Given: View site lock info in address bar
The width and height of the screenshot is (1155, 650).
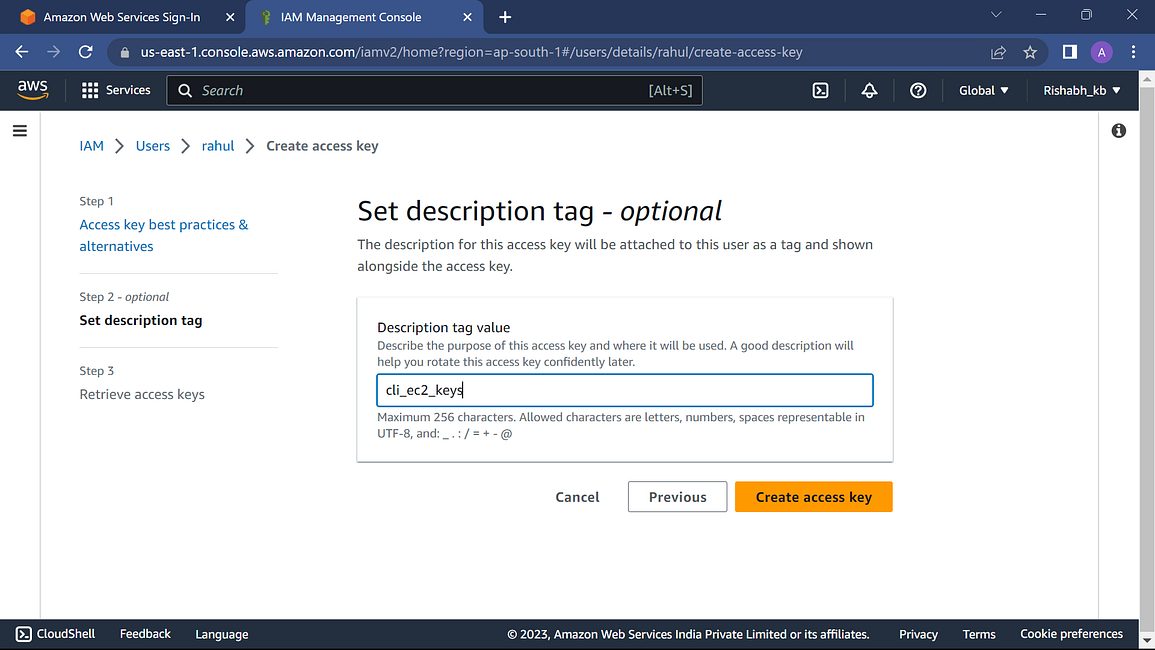Looking at the screenshot, I should [124, 52].
